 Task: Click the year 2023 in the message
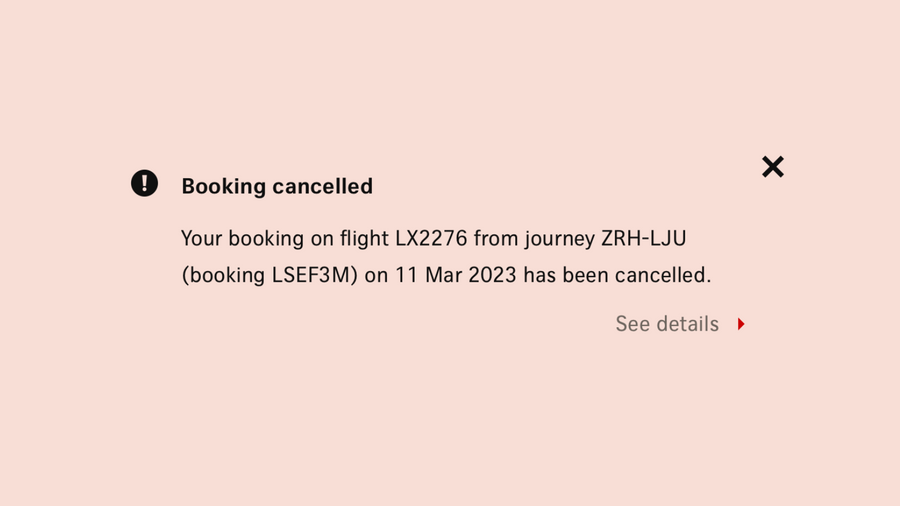pos(493,275)
